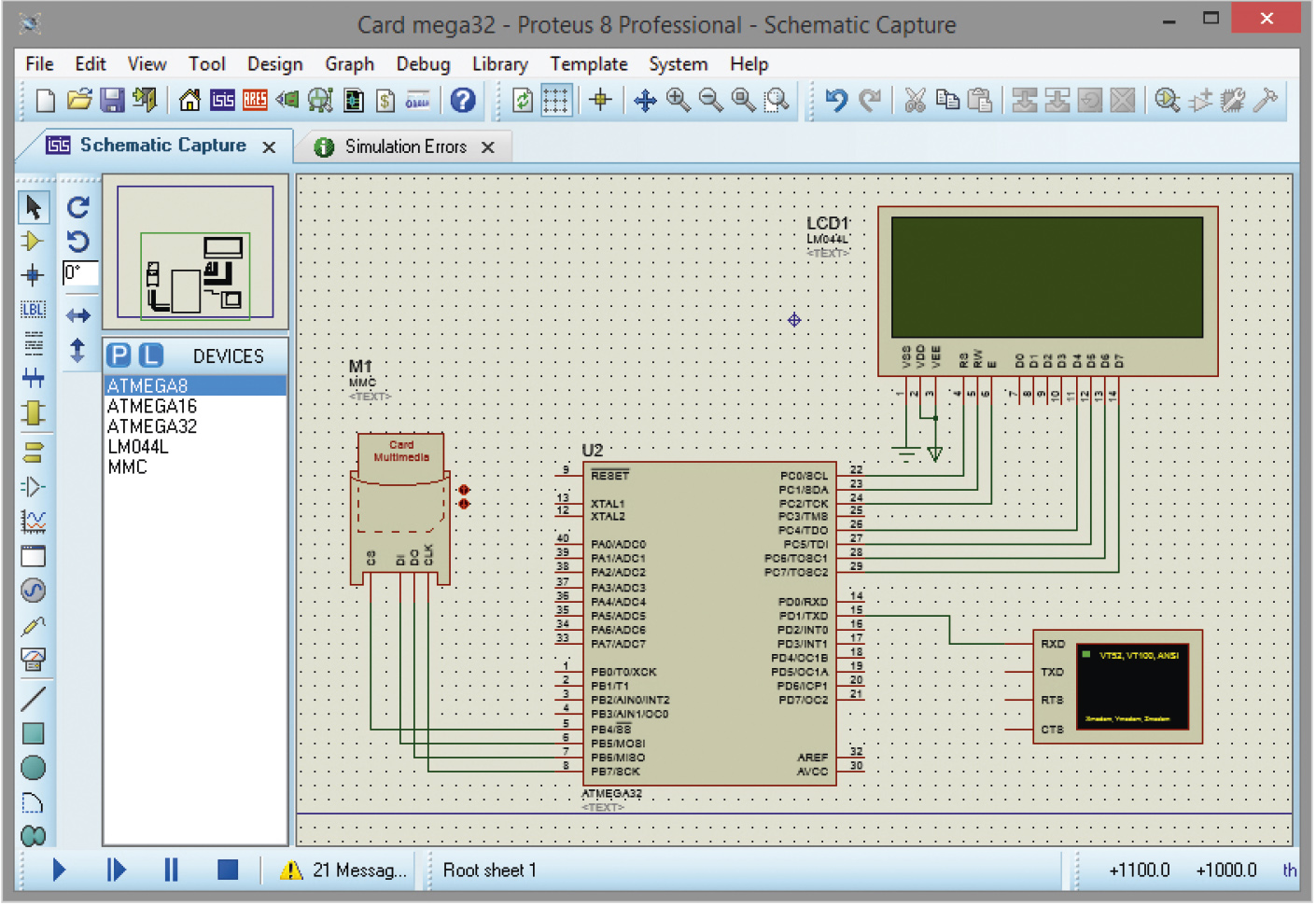Click the P pick devices button
Screen dimensions: 1316x905
[119, 355]
